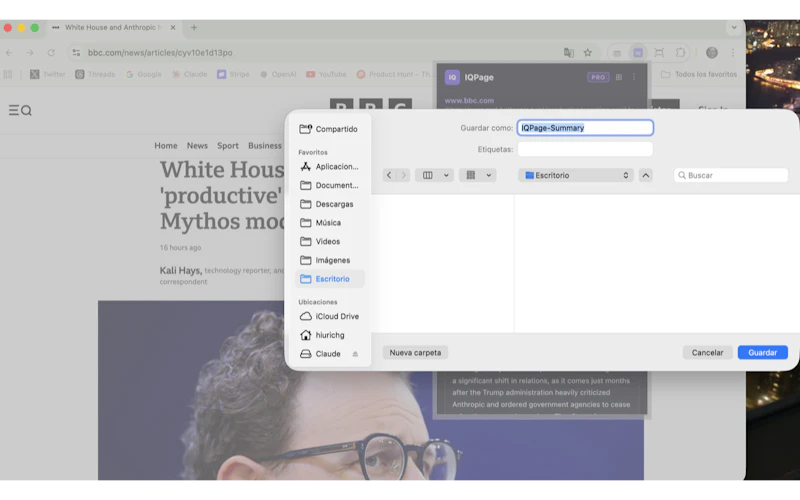The width and height of the screenshot is (800, 500).
Task: Open the Chrome profile avatar
Action: point(712,53)
